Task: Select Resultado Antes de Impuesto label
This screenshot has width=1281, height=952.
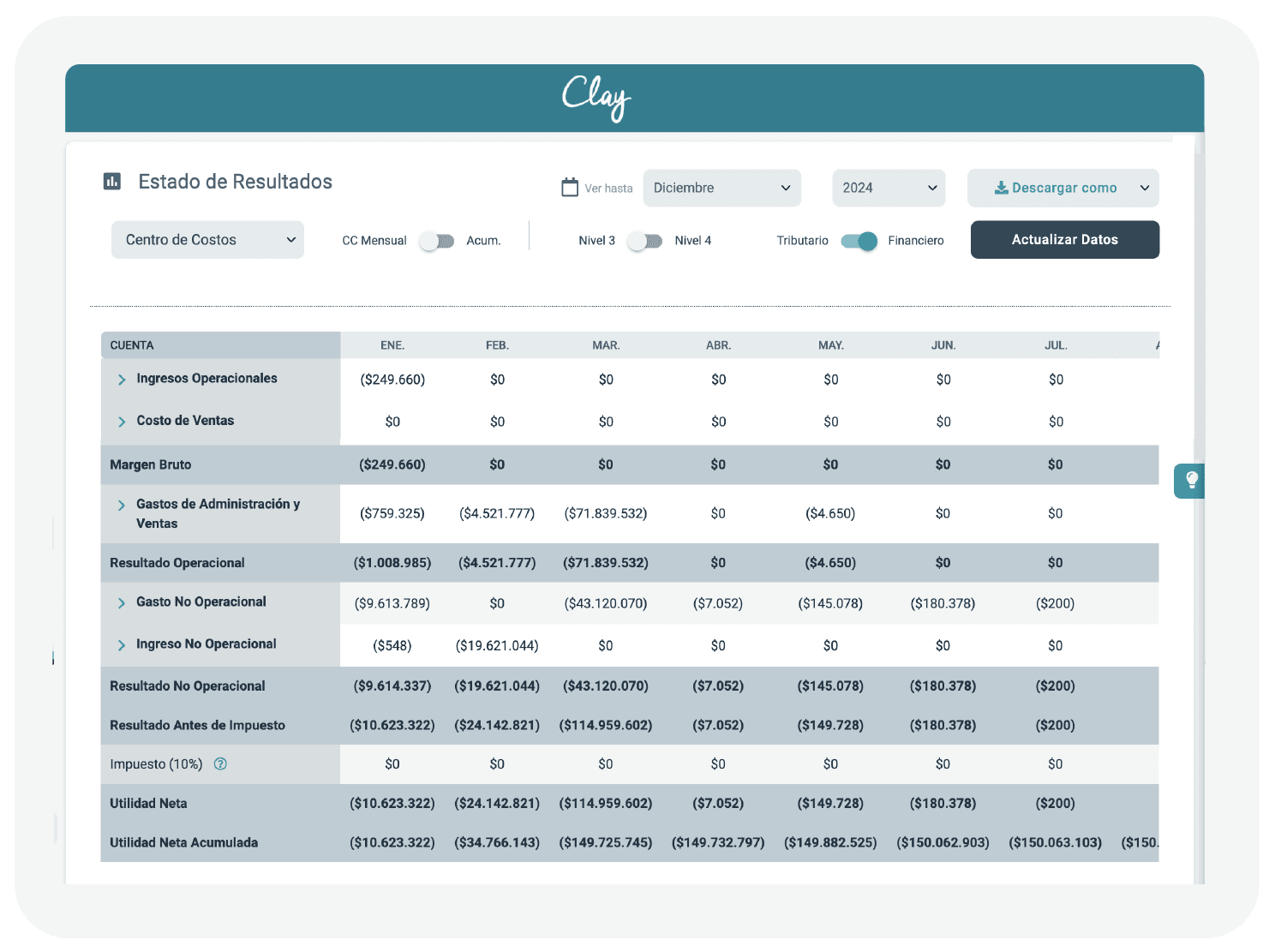Action: click(197, 725)
